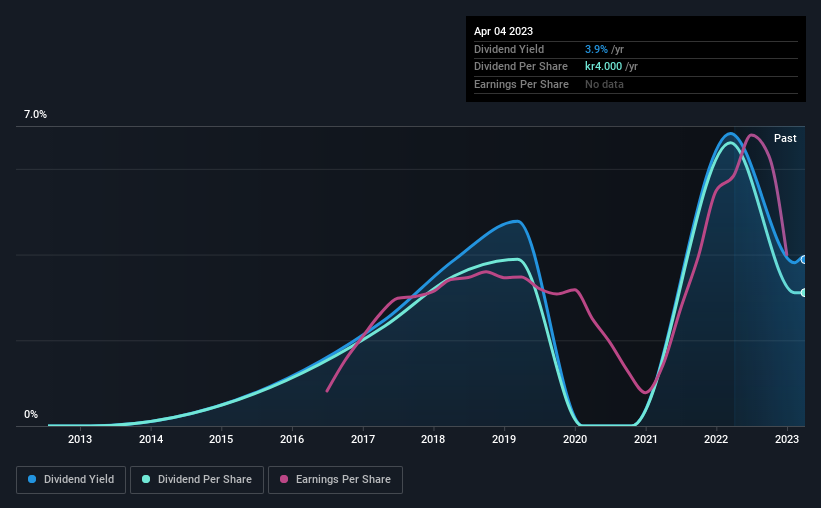This screenshot has height=508, width=821.
Task: Click the 7.0% y-axis label
Action: click(x=35, y=115)
